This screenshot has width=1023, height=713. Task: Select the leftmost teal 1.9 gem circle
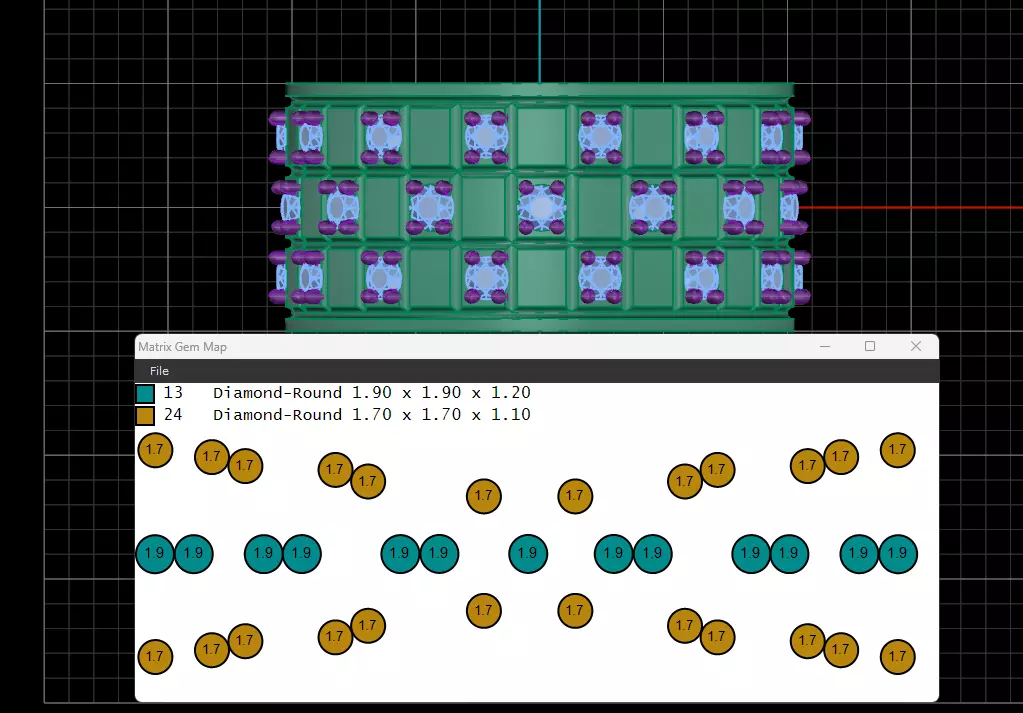tap(155, 554)
